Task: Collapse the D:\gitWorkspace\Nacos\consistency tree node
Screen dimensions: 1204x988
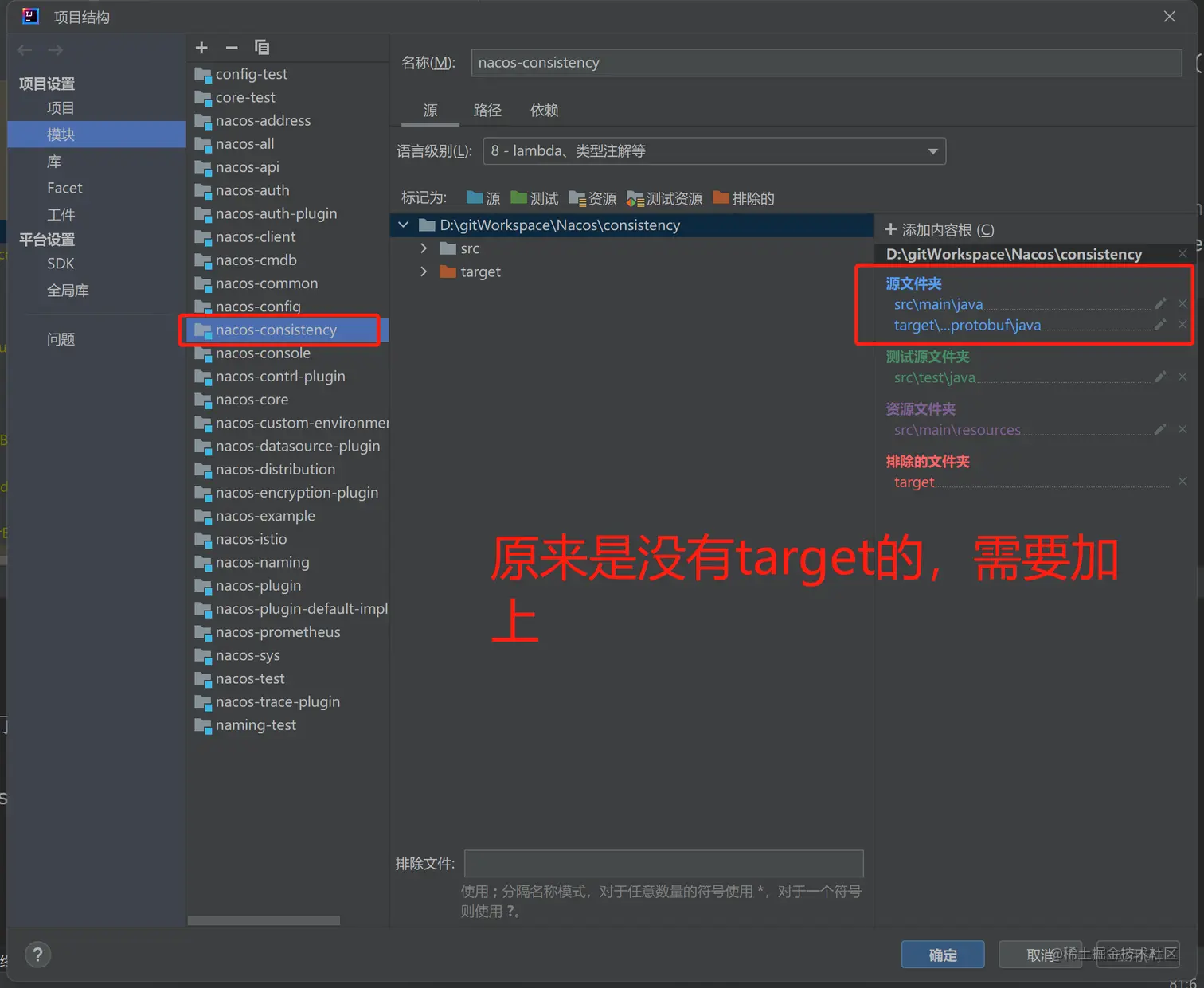Action: pyautogui.click(x=404, y=225)
